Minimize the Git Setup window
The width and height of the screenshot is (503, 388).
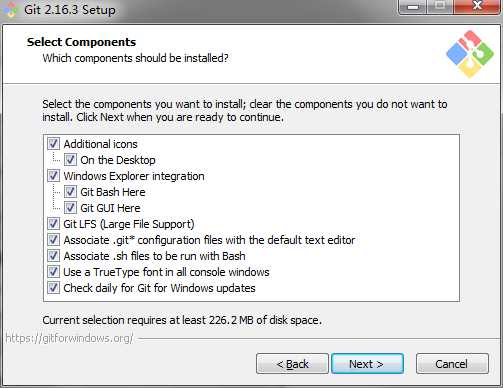coord(412,7)
